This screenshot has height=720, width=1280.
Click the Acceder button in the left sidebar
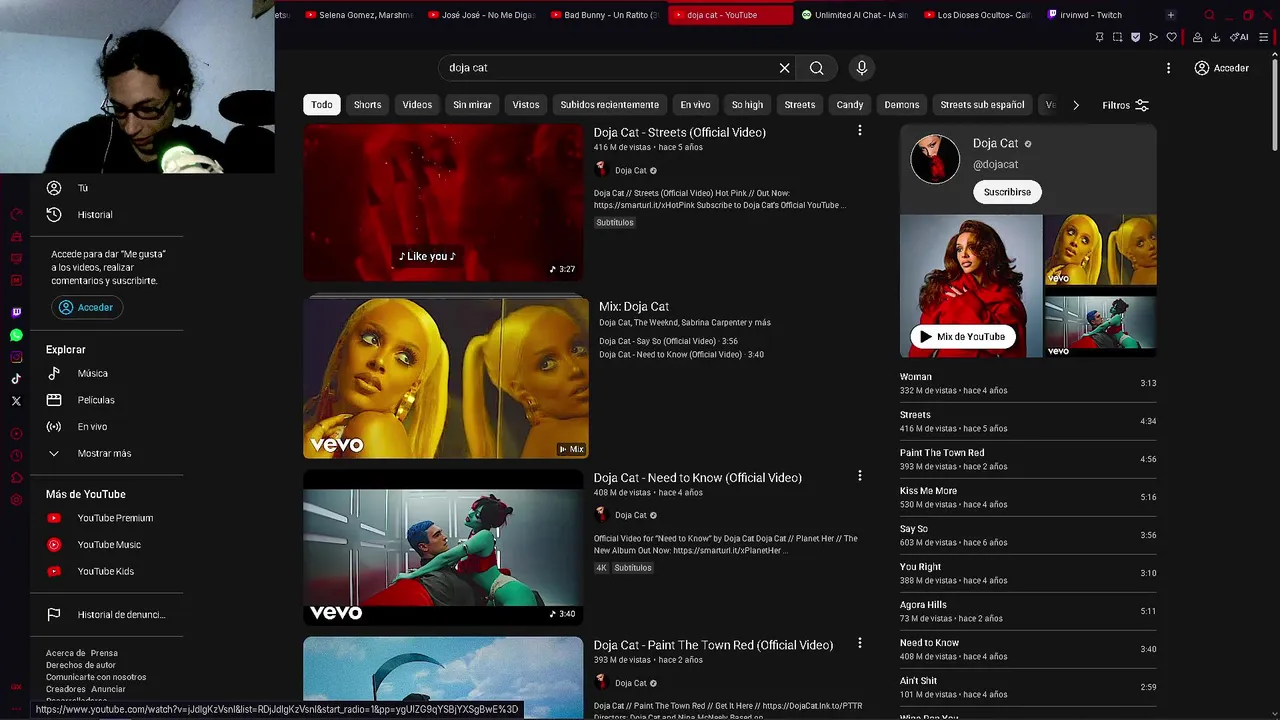click(86, 307)
